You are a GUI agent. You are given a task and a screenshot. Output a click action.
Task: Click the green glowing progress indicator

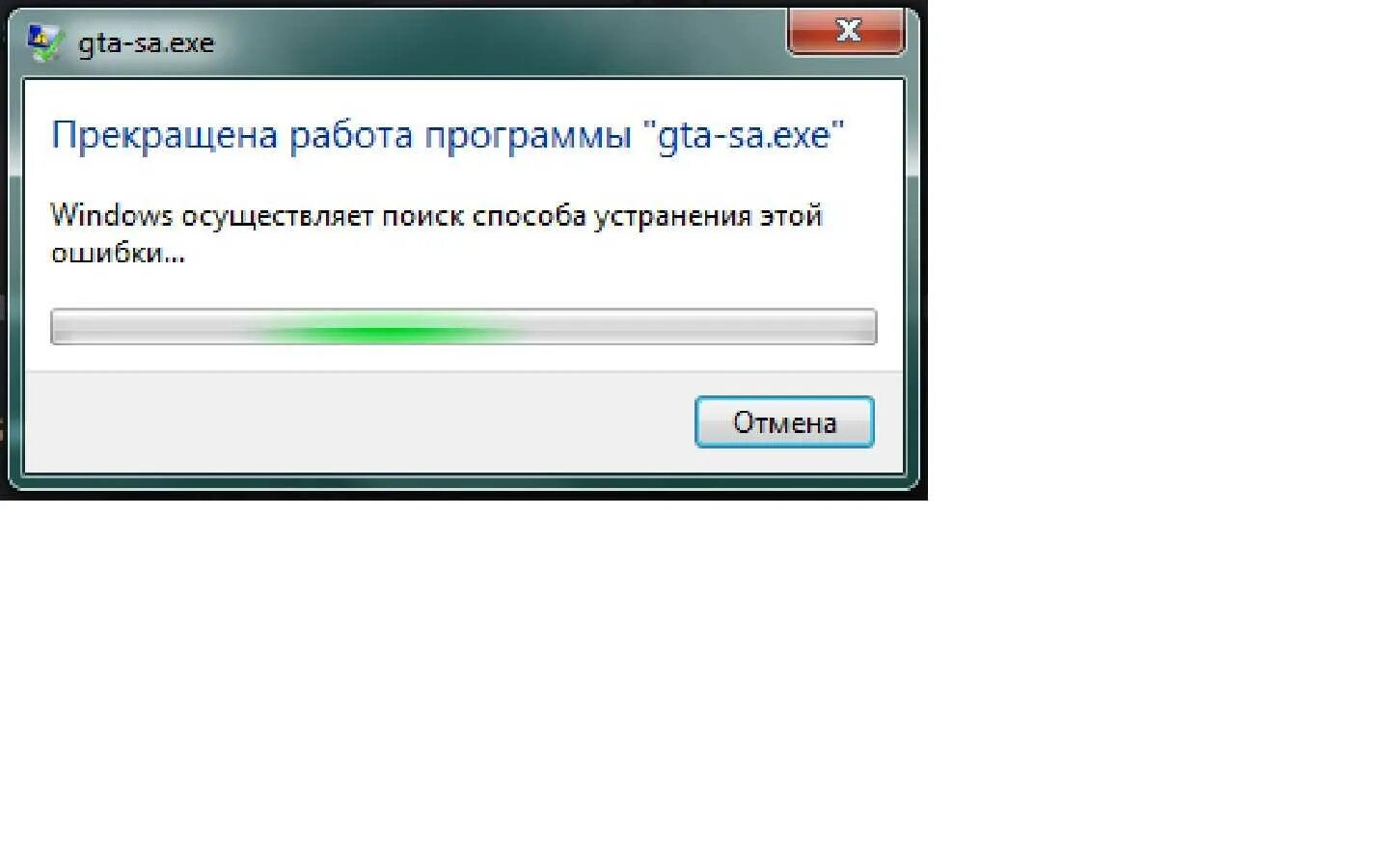point(386,333)
